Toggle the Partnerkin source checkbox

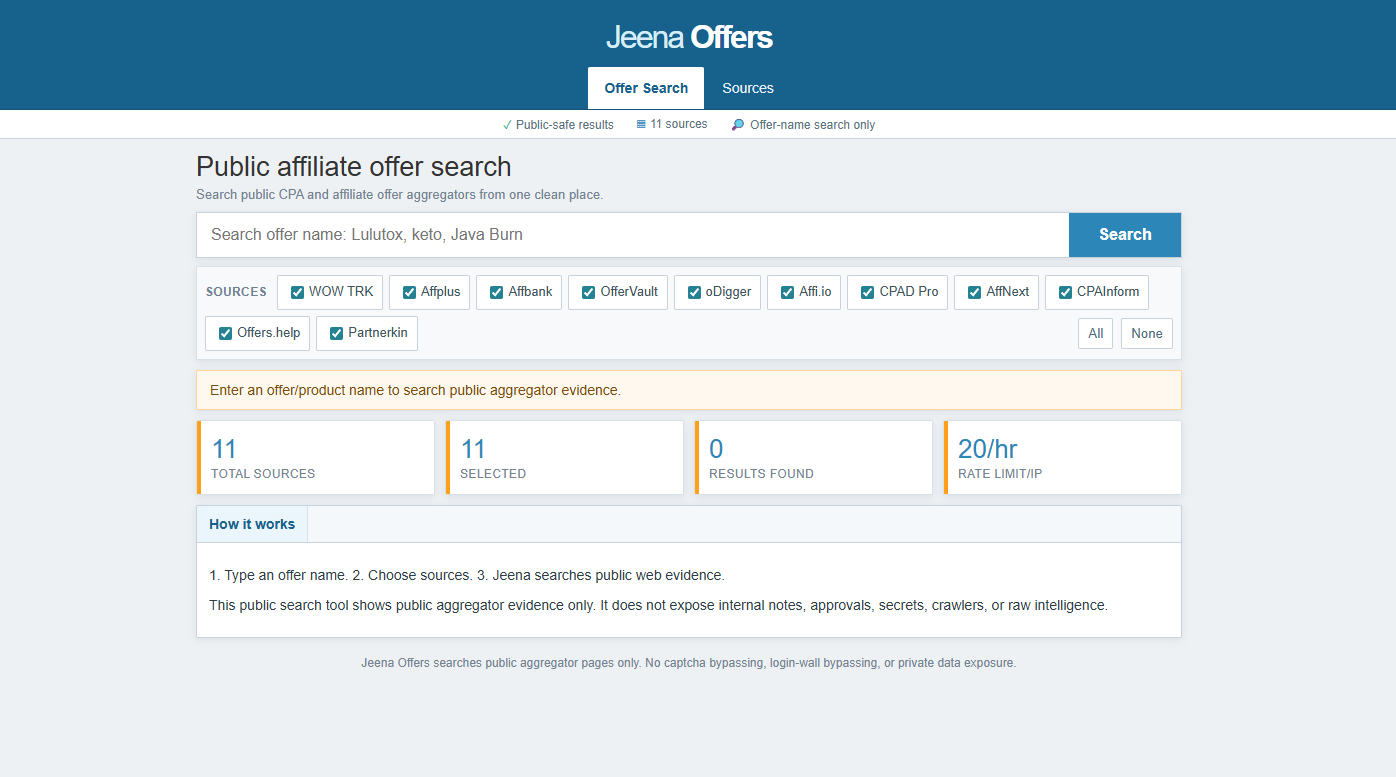[x=336, y=333]
